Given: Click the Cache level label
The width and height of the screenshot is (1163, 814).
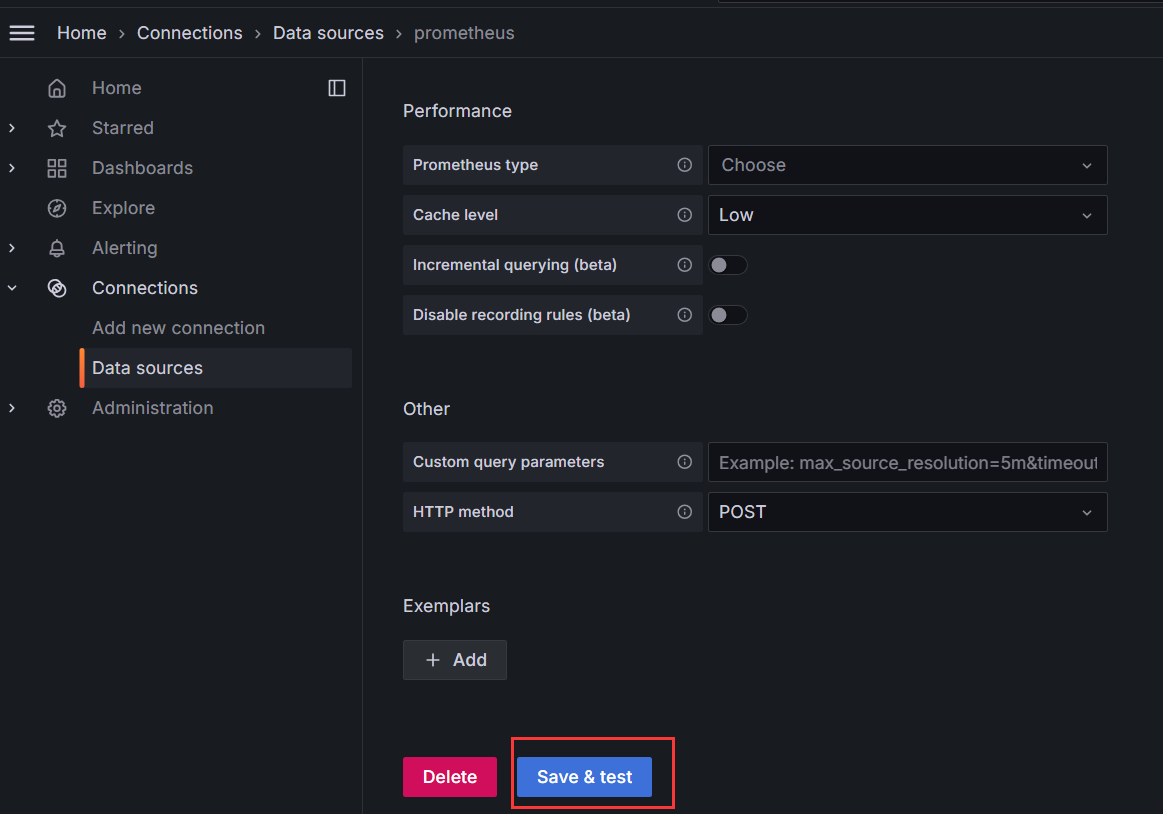Looking at the screenshot, I should (x=455, y=214).
